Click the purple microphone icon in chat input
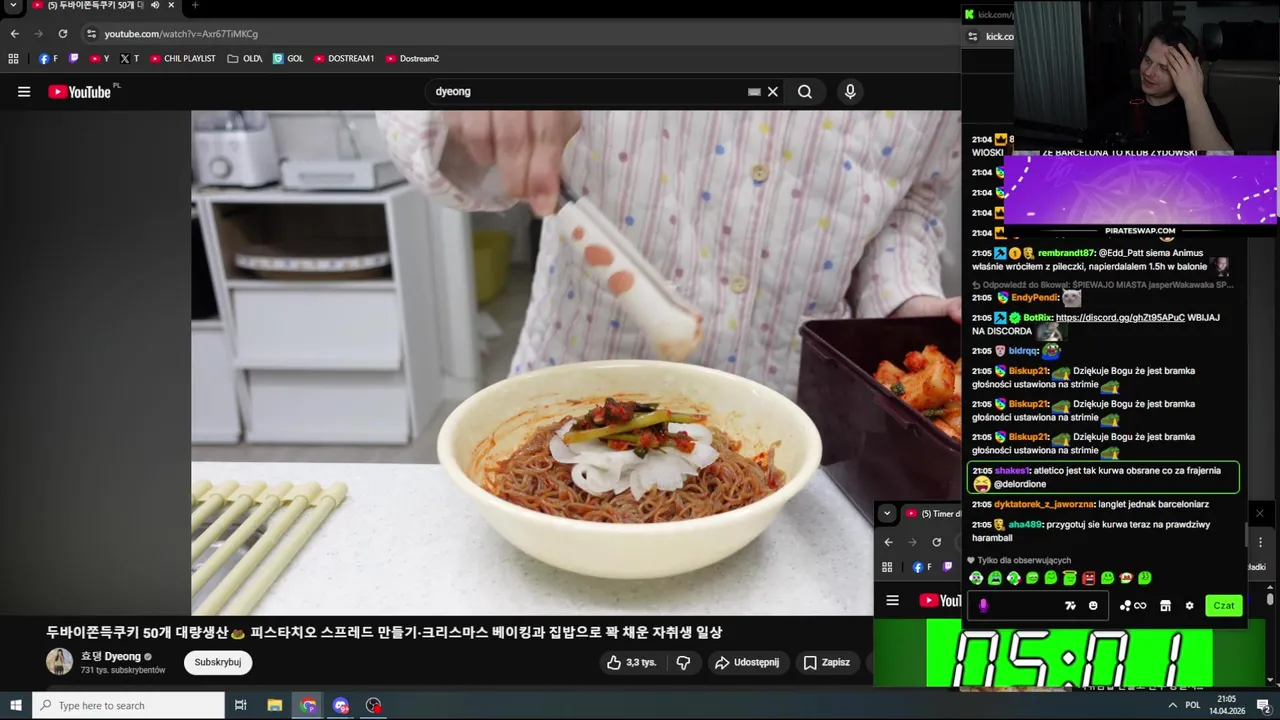The height and width of the screenshot is (720, 1280). (x=983, y=606)
